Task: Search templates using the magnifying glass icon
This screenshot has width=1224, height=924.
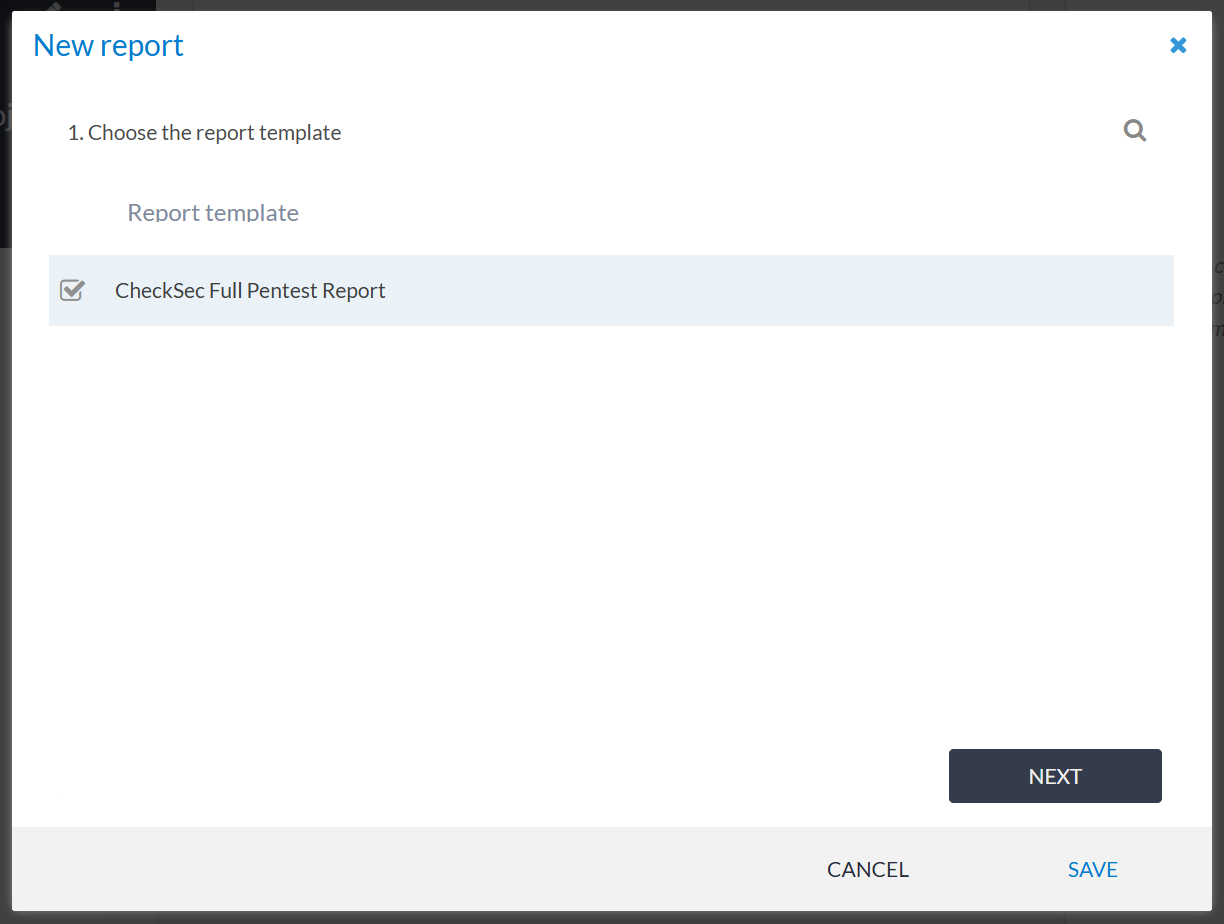Action: 1134,131
